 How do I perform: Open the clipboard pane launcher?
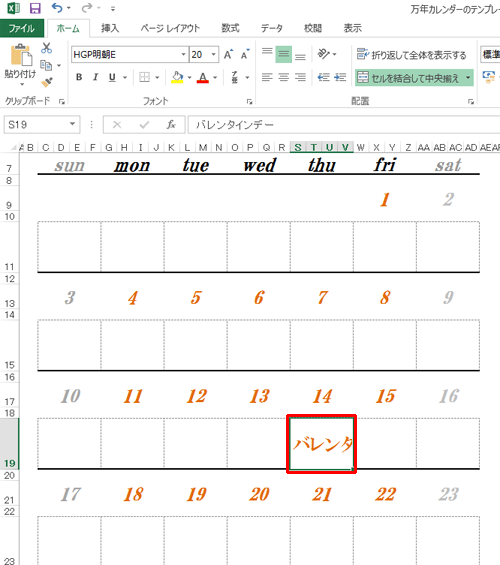(62, 102)
